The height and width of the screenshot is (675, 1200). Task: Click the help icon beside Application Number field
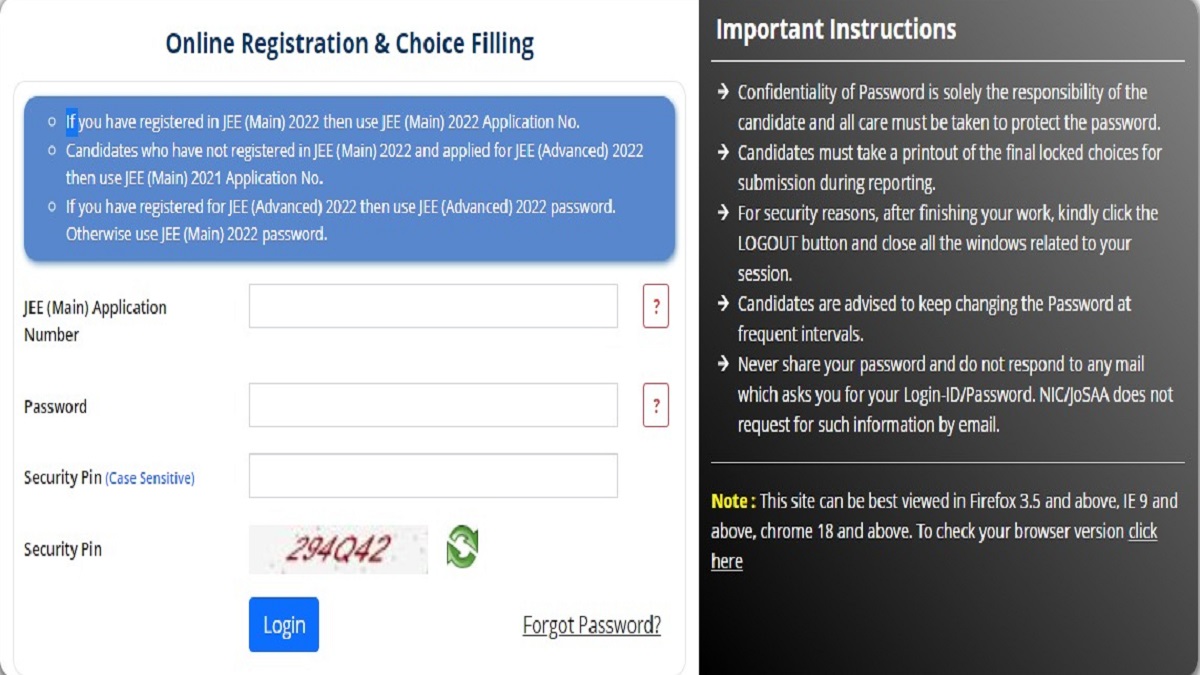tap(655, 306)
